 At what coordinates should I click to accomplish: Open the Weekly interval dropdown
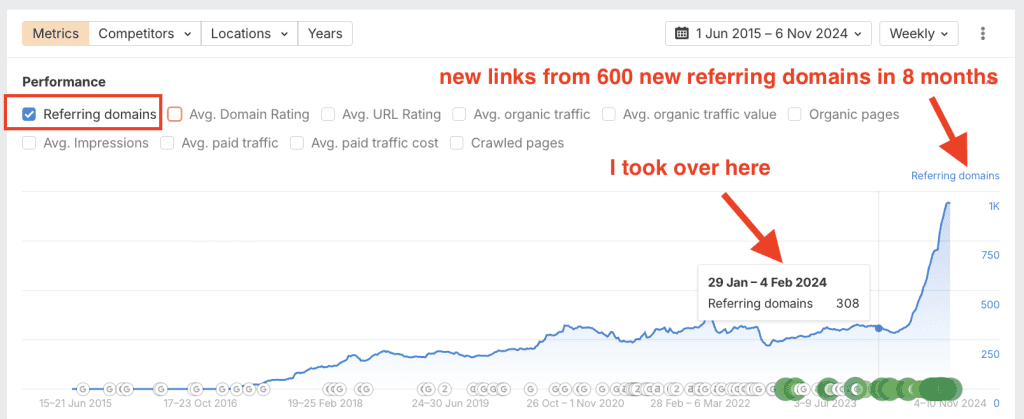[918, 33]
